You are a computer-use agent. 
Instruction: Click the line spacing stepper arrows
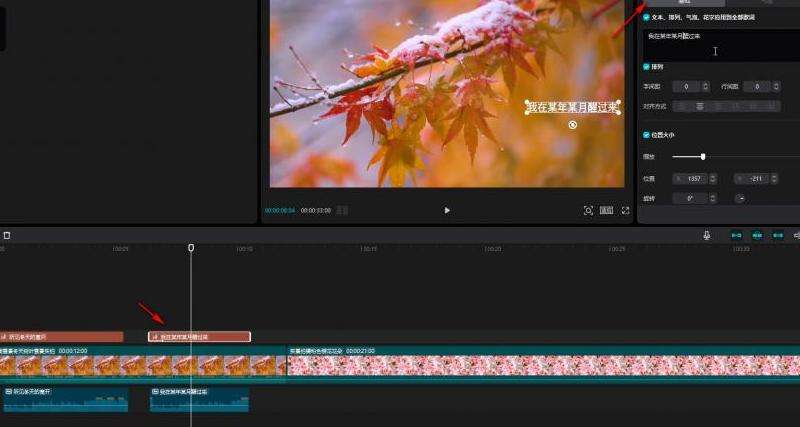click(776, 87)
